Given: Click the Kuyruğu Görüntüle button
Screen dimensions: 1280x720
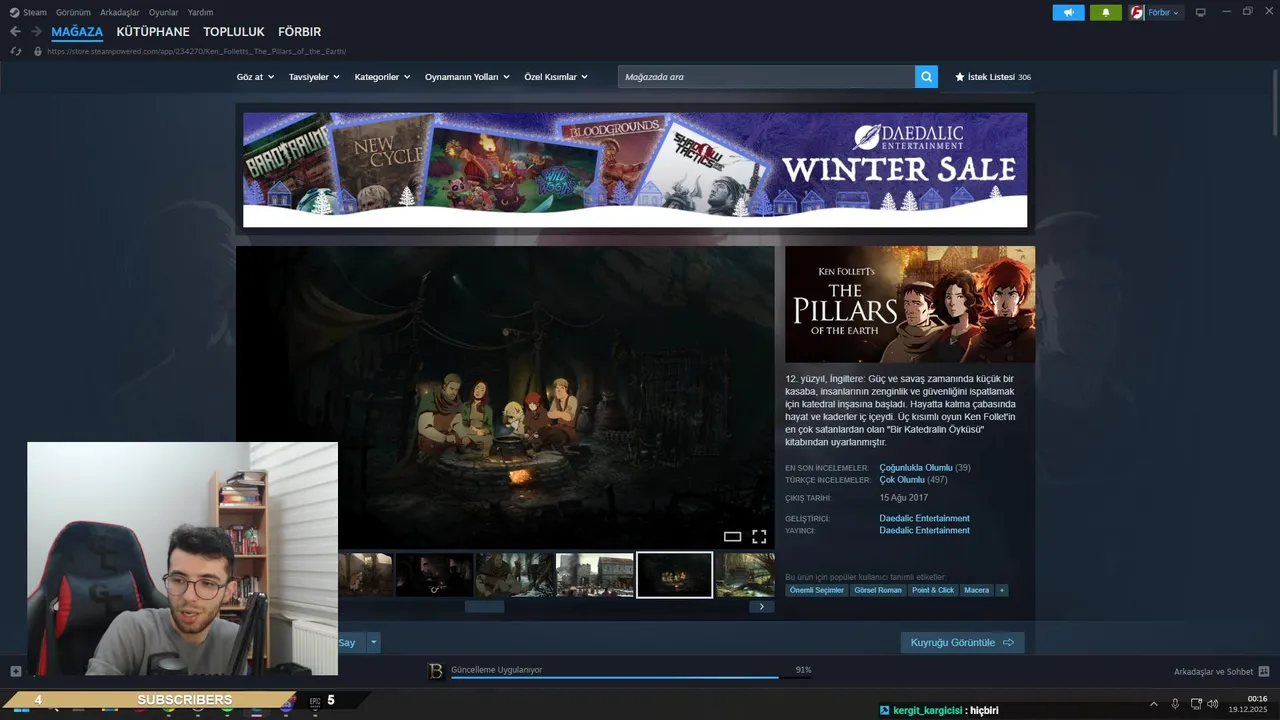Looking at the screenshot, I should (962, 642).
